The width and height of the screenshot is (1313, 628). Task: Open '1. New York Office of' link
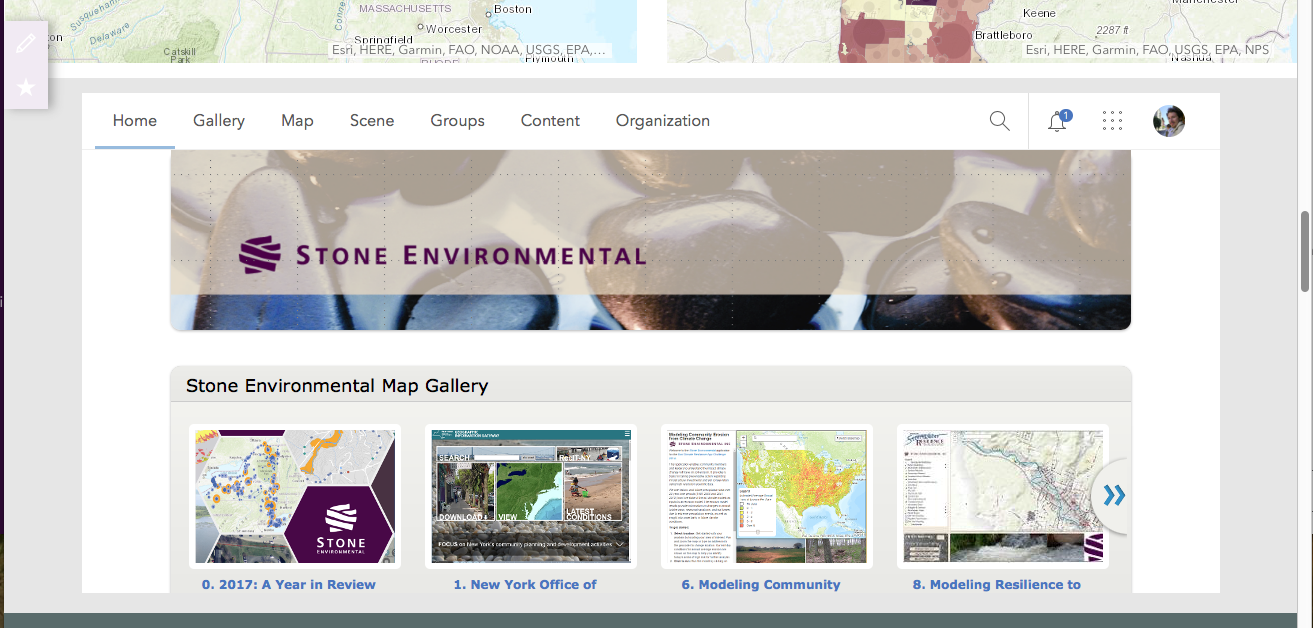click(525, 585)
